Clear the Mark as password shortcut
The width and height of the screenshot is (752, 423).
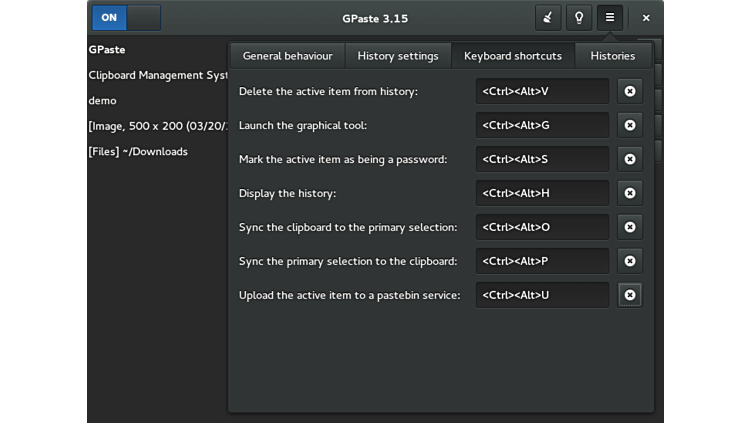(x=629, y=160)
